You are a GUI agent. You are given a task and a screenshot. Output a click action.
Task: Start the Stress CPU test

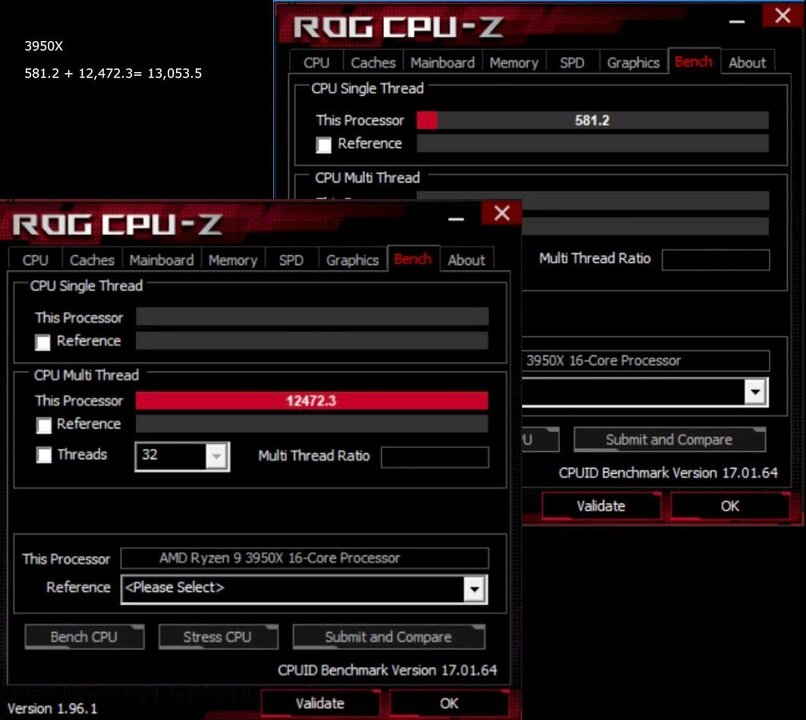[217, 637]
